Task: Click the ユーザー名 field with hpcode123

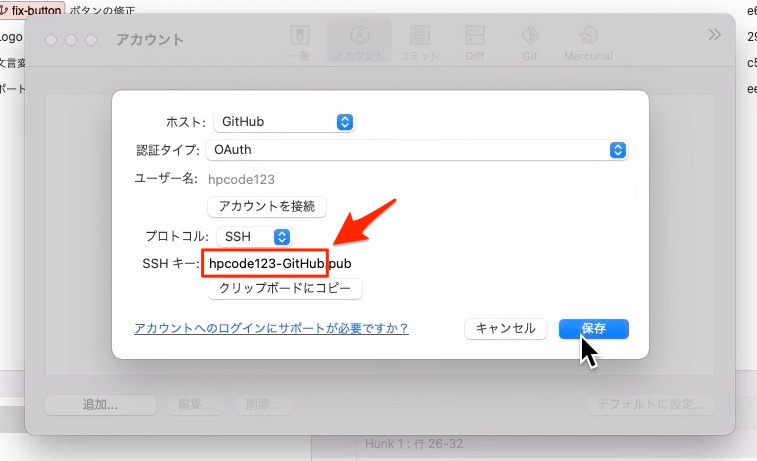Action: click(241, 179)
